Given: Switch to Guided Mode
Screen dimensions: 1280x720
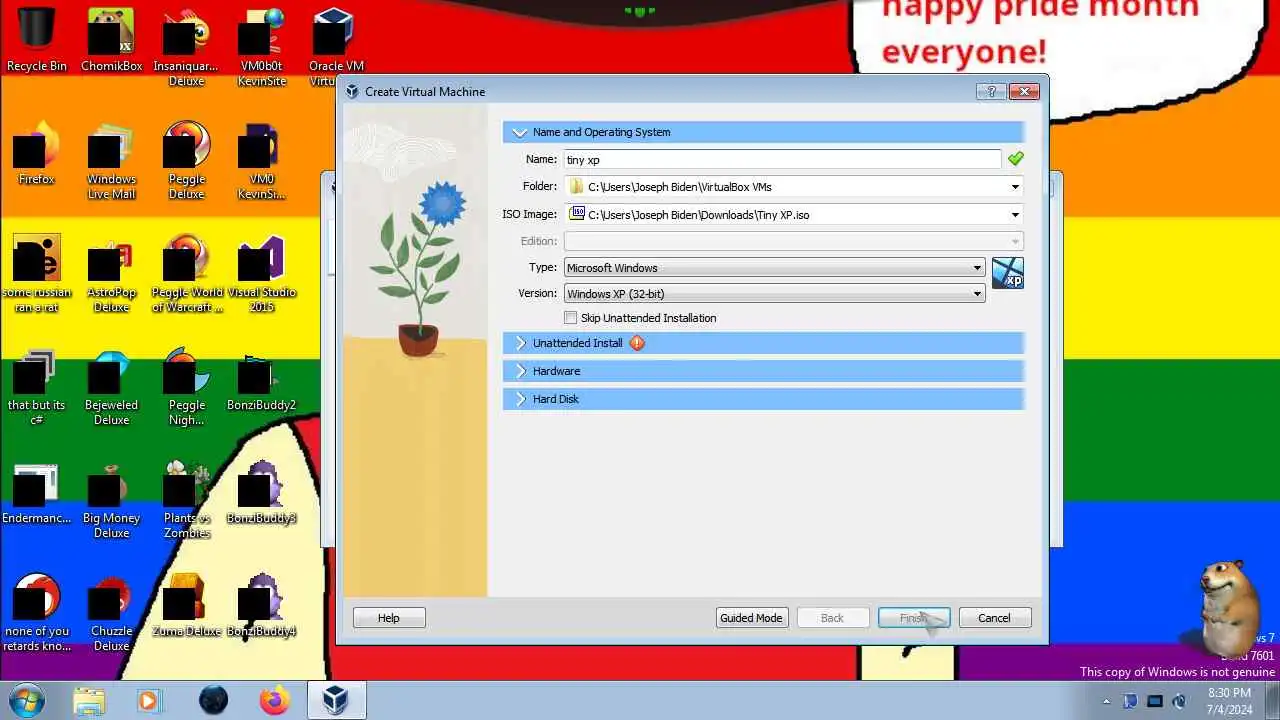Looking at the screenshot, I should coord(752,618).
